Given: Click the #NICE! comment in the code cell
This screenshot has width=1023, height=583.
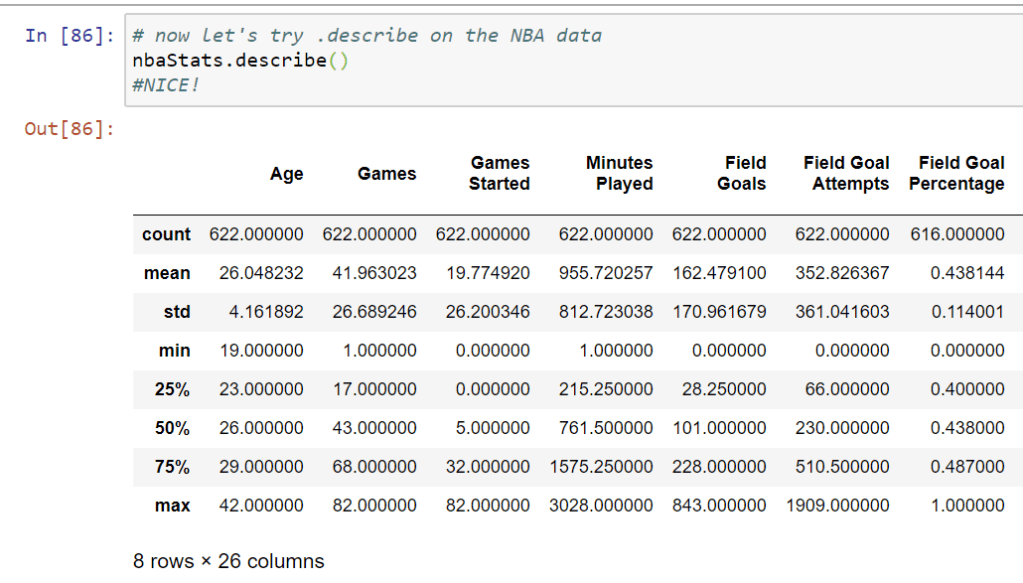Looking at the screenshot, I should [x=166, y=86].
